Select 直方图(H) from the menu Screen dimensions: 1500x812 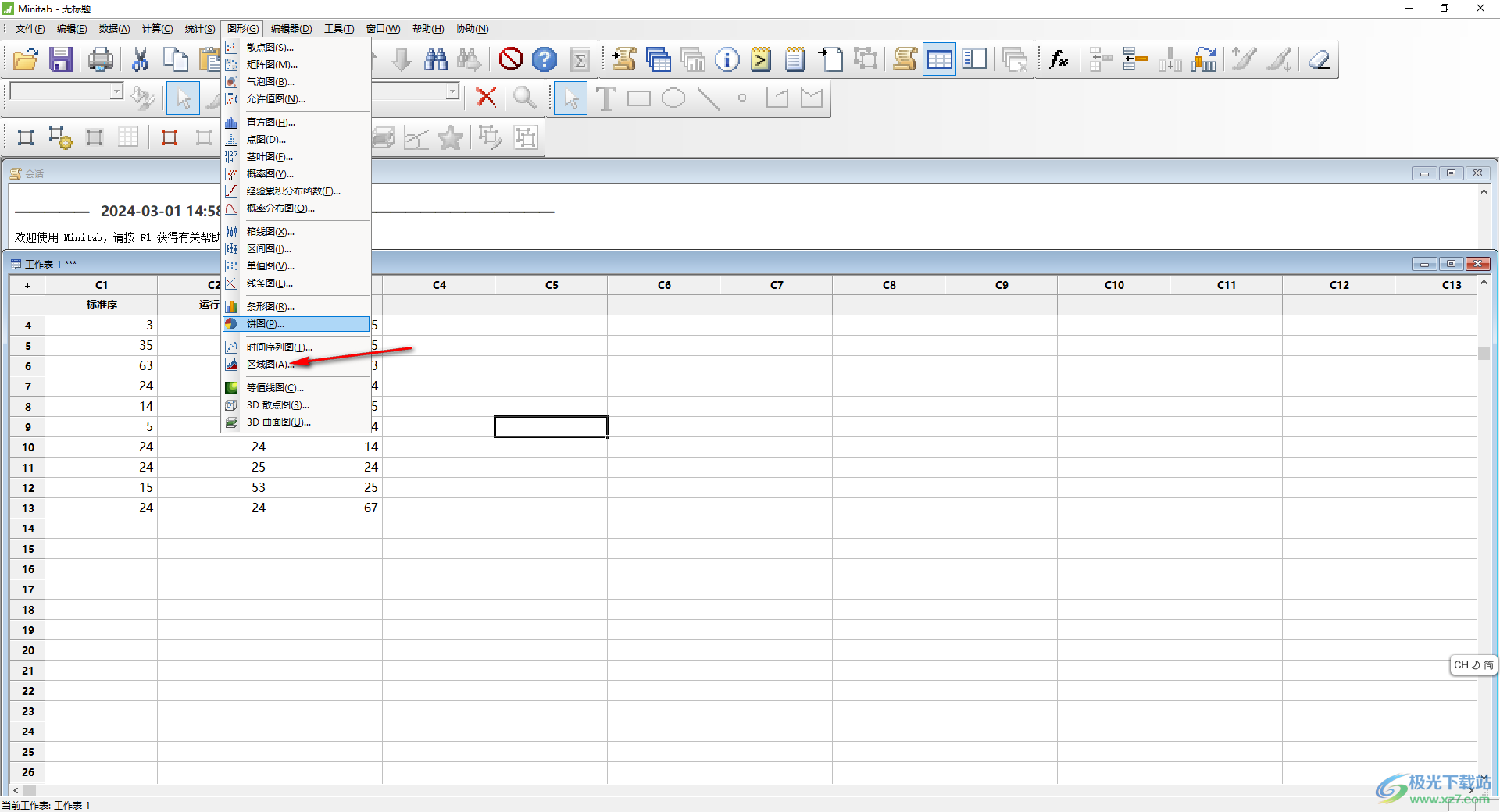pos(296,123)
